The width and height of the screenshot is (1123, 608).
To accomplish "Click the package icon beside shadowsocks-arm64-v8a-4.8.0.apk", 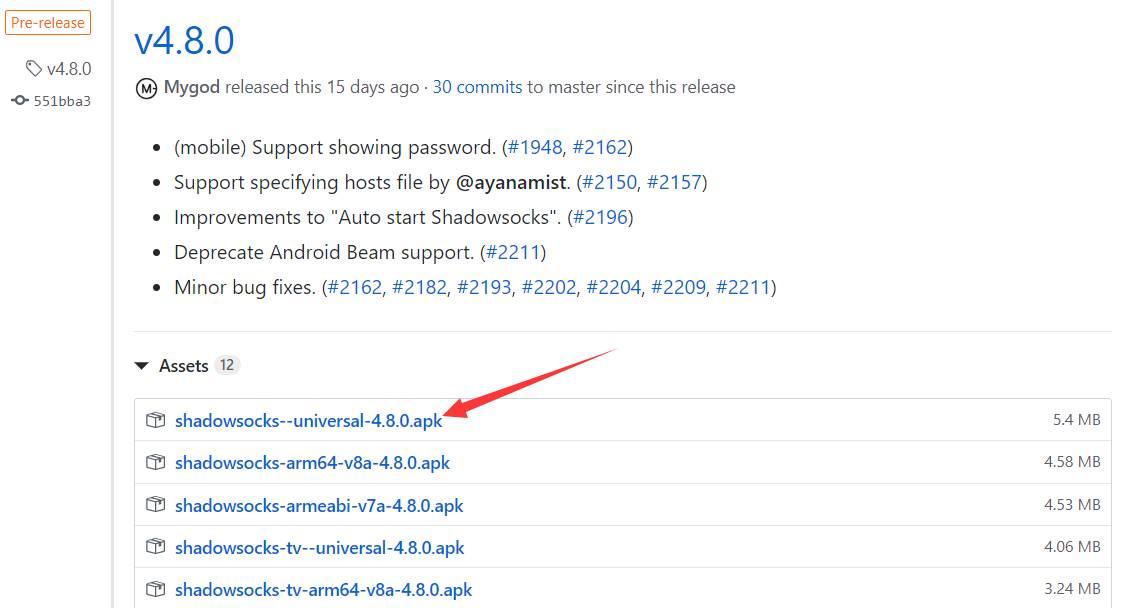I will 154,462.
